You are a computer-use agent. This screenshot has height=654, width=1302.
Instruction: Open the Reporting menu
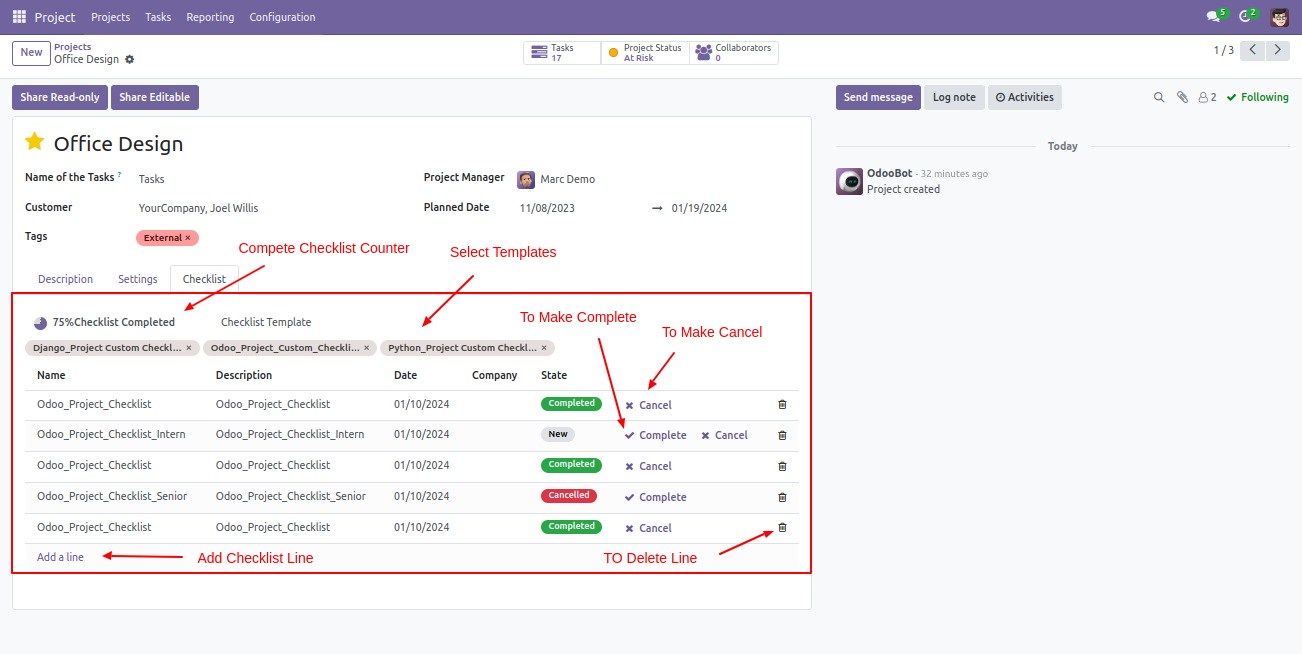tap(210, 17)
